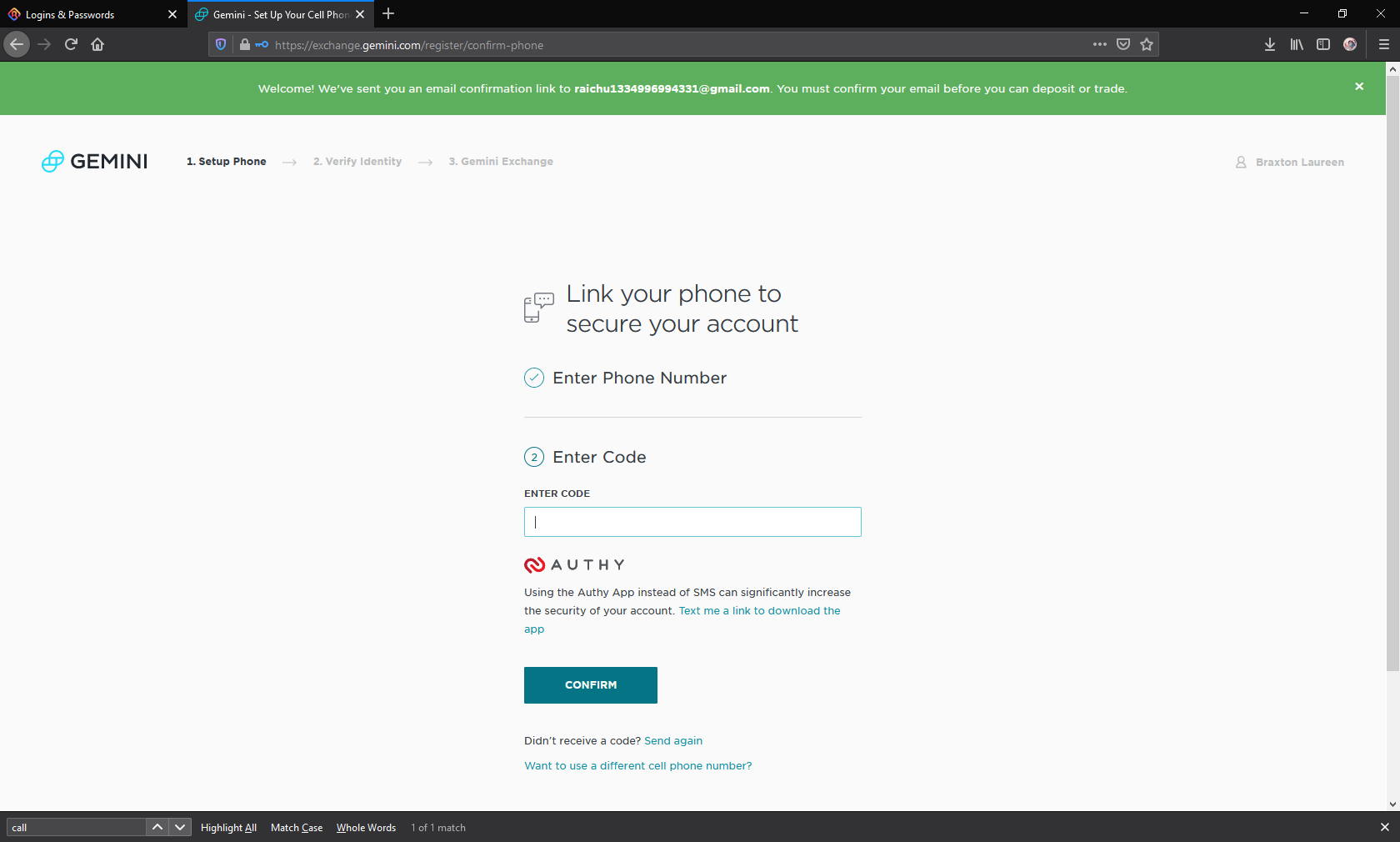
Task: Restore down the browser window
Action: (1342, 13)
